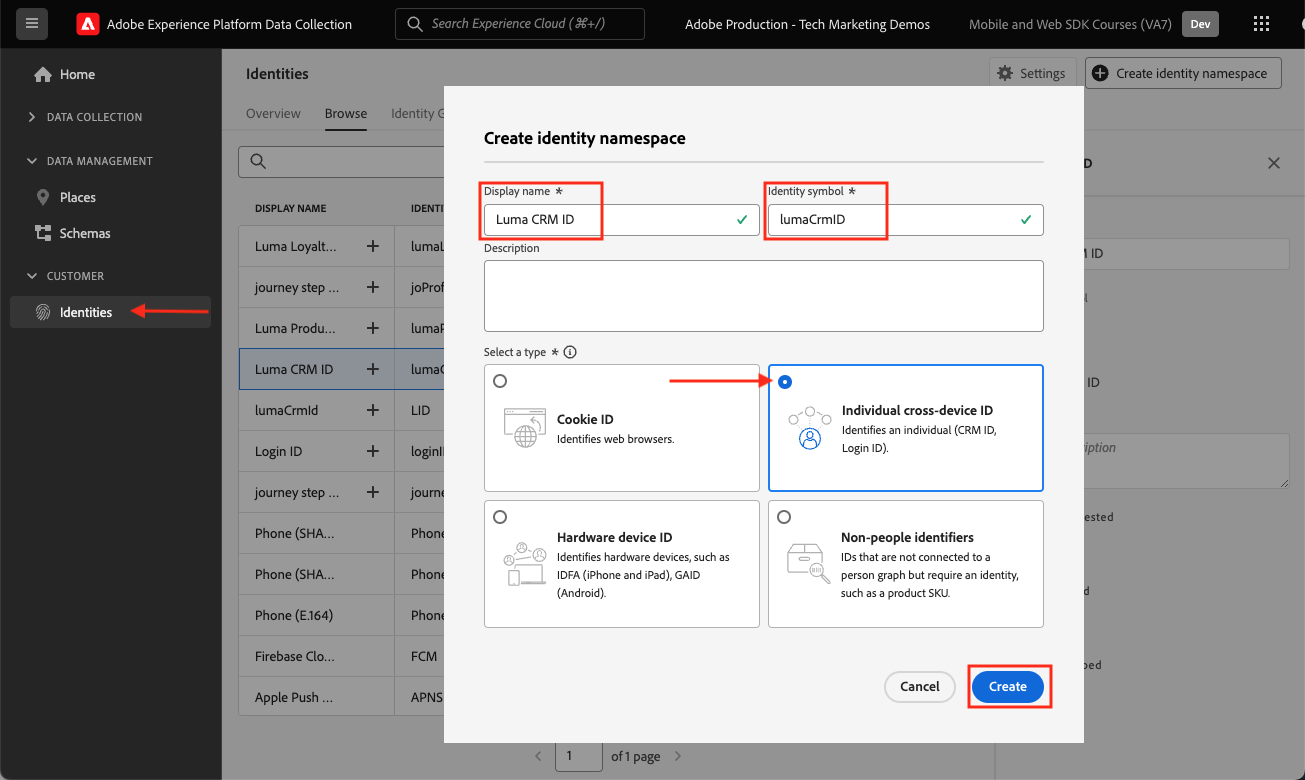The image size is (1305, 780).
Task: Open Schemas in the left navigation
Action: pos(85,233)
